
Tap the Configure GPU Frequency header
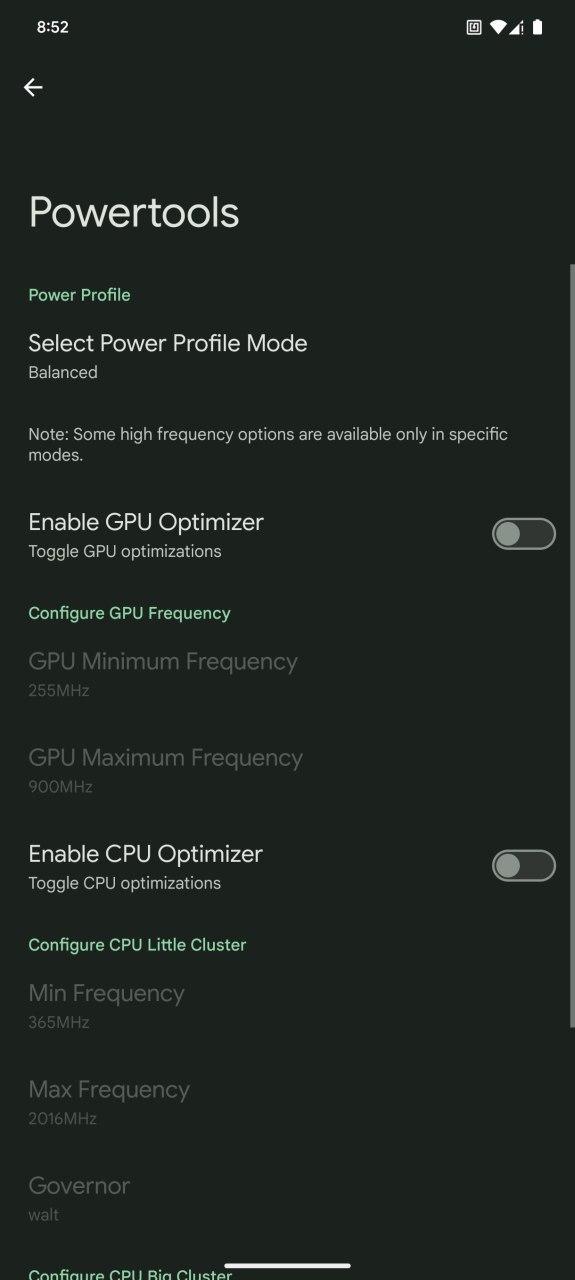pos(129,613)
